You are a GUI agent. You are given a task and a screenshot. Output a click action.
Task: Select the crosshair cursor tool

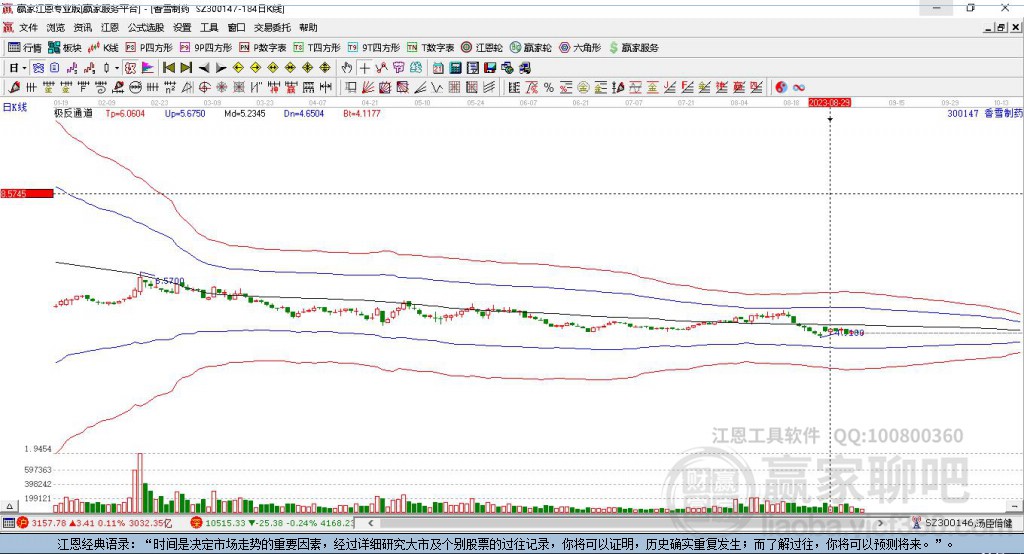365,68
